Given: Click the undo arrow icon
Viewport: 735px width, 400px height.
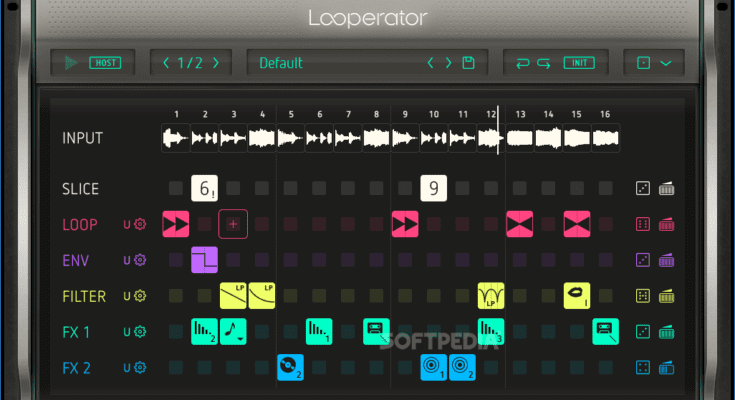Looking at the screenshot, I should click(521, 63).
